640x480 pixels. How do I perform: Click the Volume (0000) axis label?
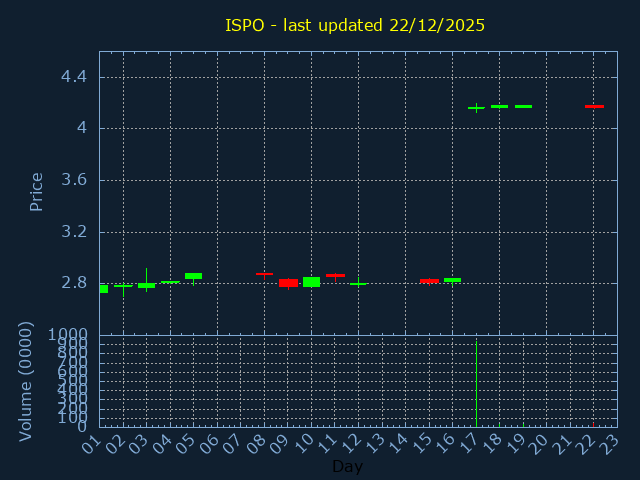[27, 381]
